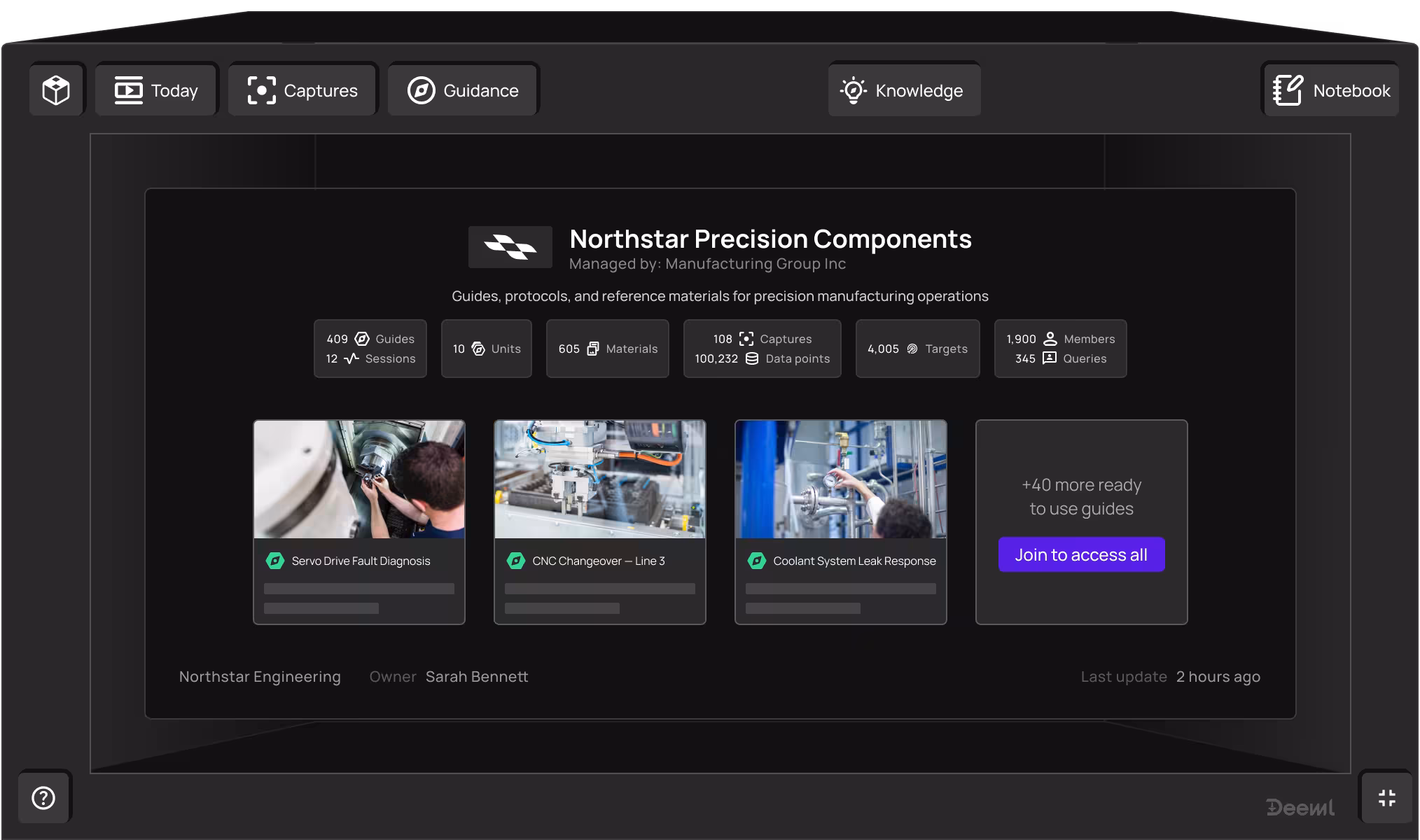The image size is (1420, 840).
Task: Click the Northstar company logo
Action: [510, 246]
